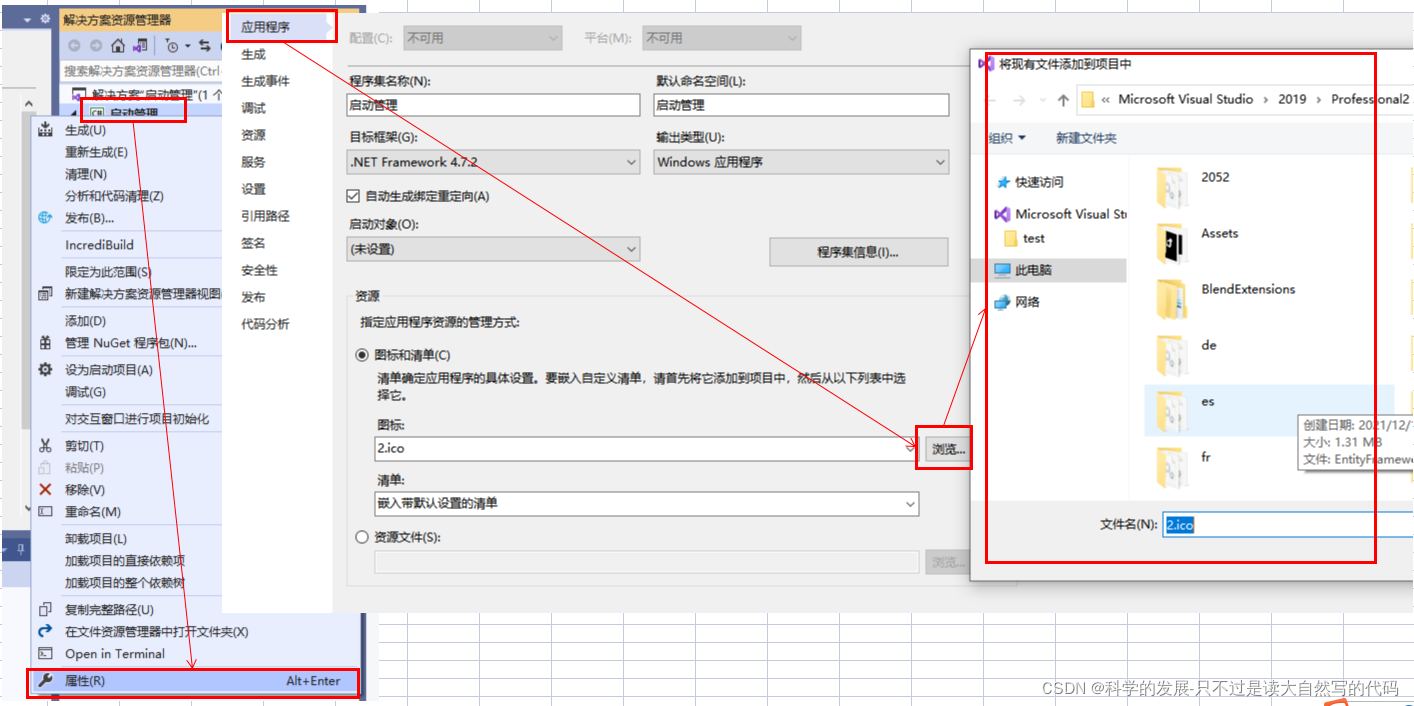The image size is (1414, 706).
Task: Select the BlendExtensions folder
Action: [1225, 298]
